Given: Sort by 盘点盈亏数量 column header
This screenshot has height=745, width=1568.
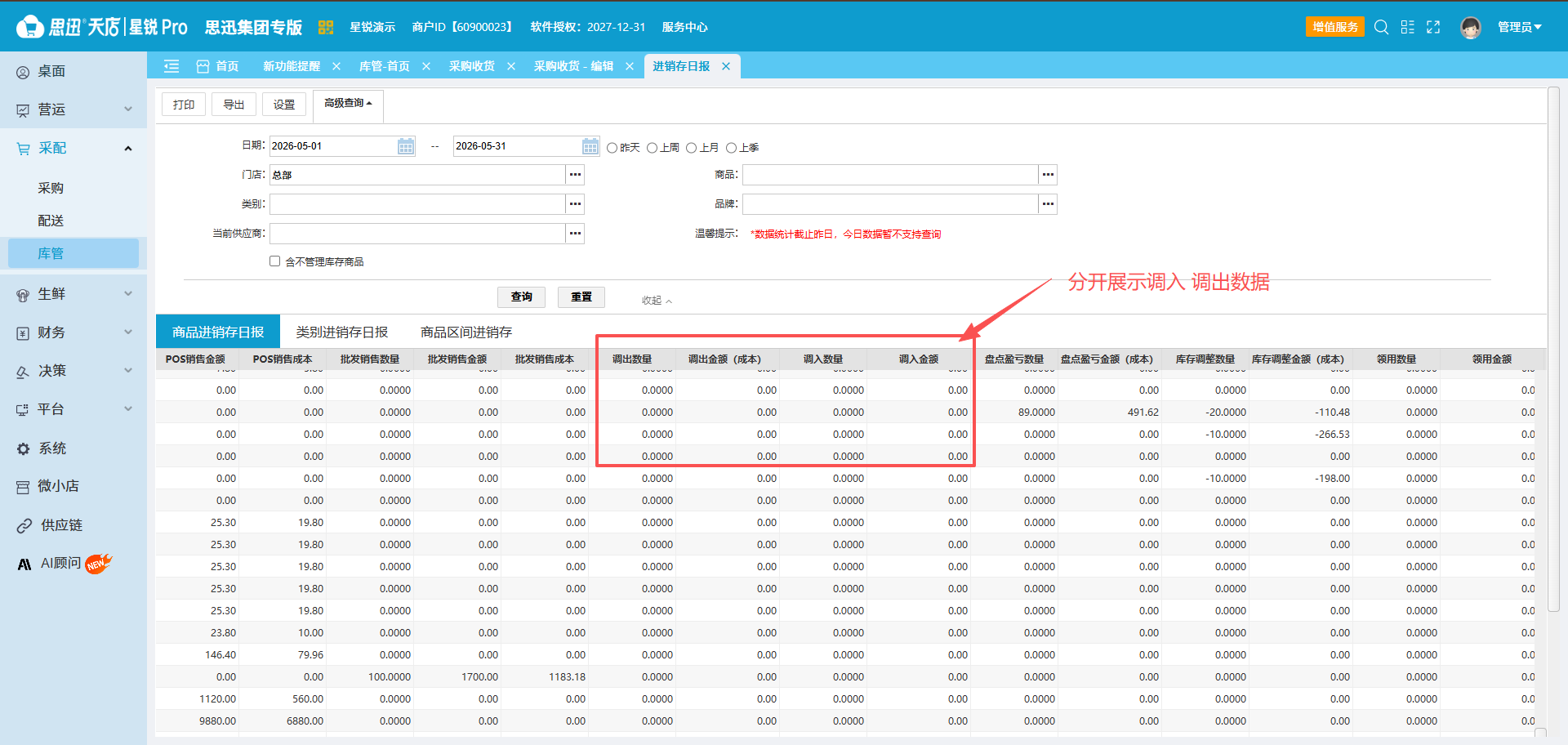Looking at the screenshot, I should coord(1013,359).
